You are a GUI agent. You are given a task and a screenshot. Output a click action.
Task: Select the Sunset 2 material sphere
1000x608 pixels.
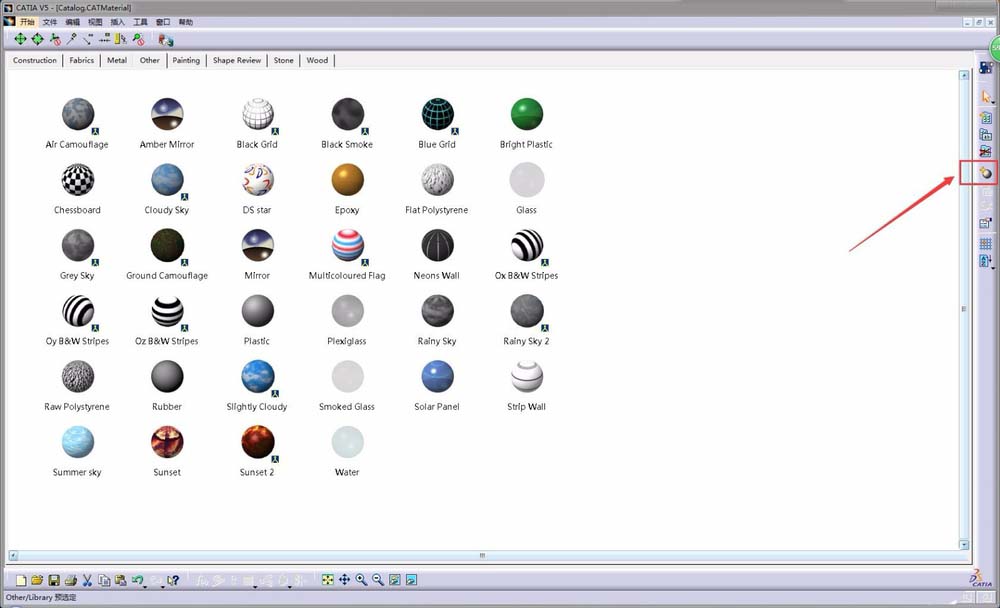point(258,442)
